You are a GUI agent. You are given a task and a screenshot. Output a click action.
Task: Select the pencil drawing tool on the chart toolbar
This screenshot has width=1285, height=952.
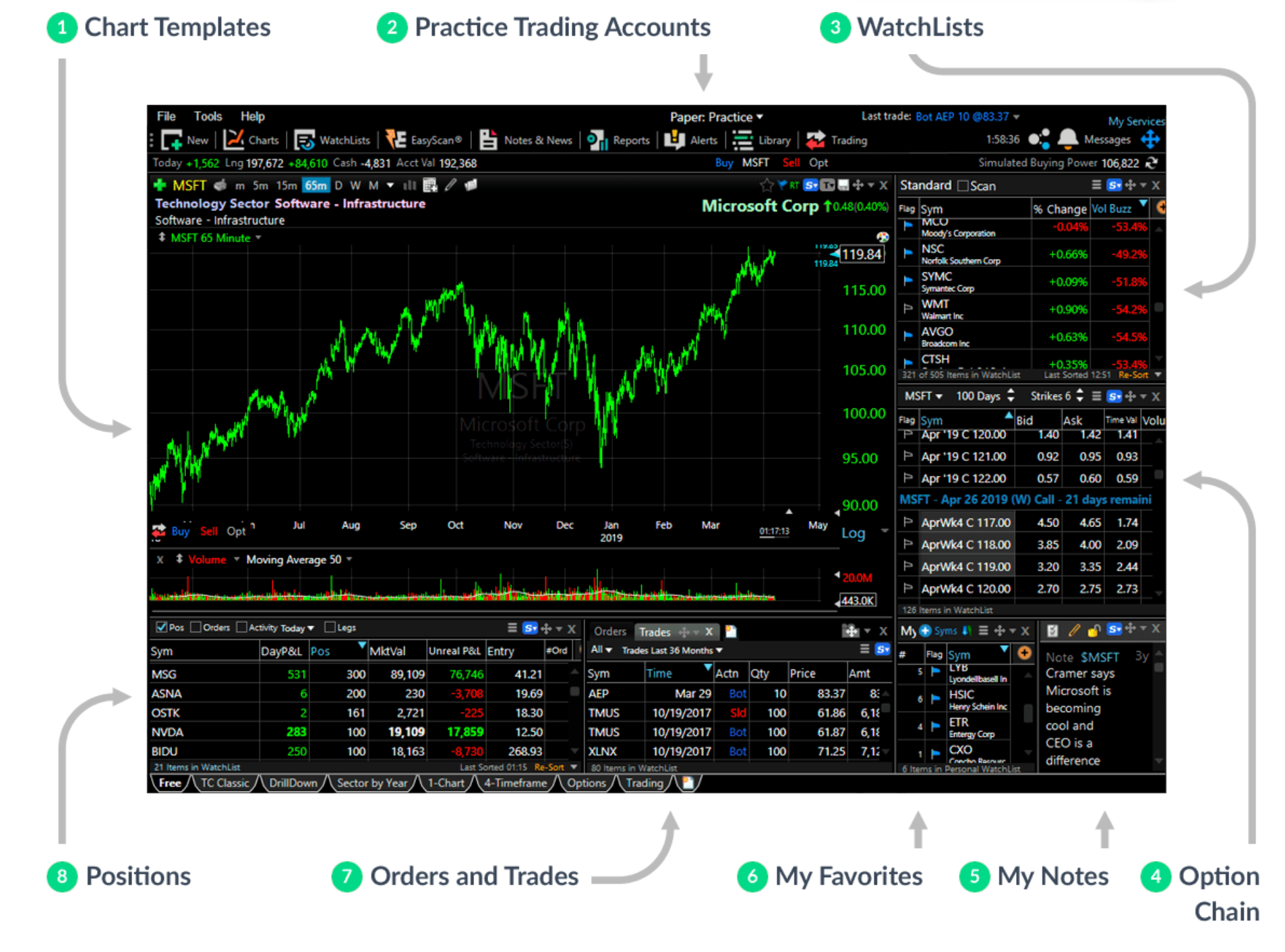[x=450, y=184]
